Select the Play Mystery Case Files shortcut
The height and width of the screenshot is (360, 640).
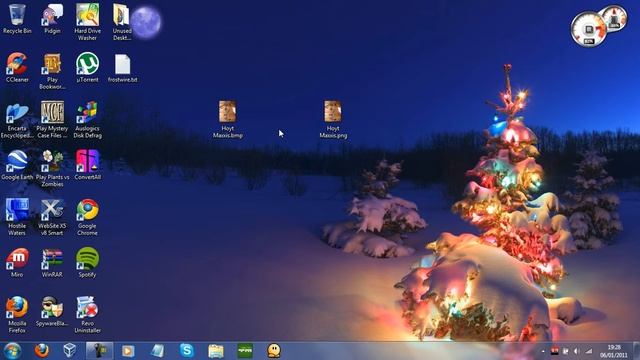click(52, 120)
